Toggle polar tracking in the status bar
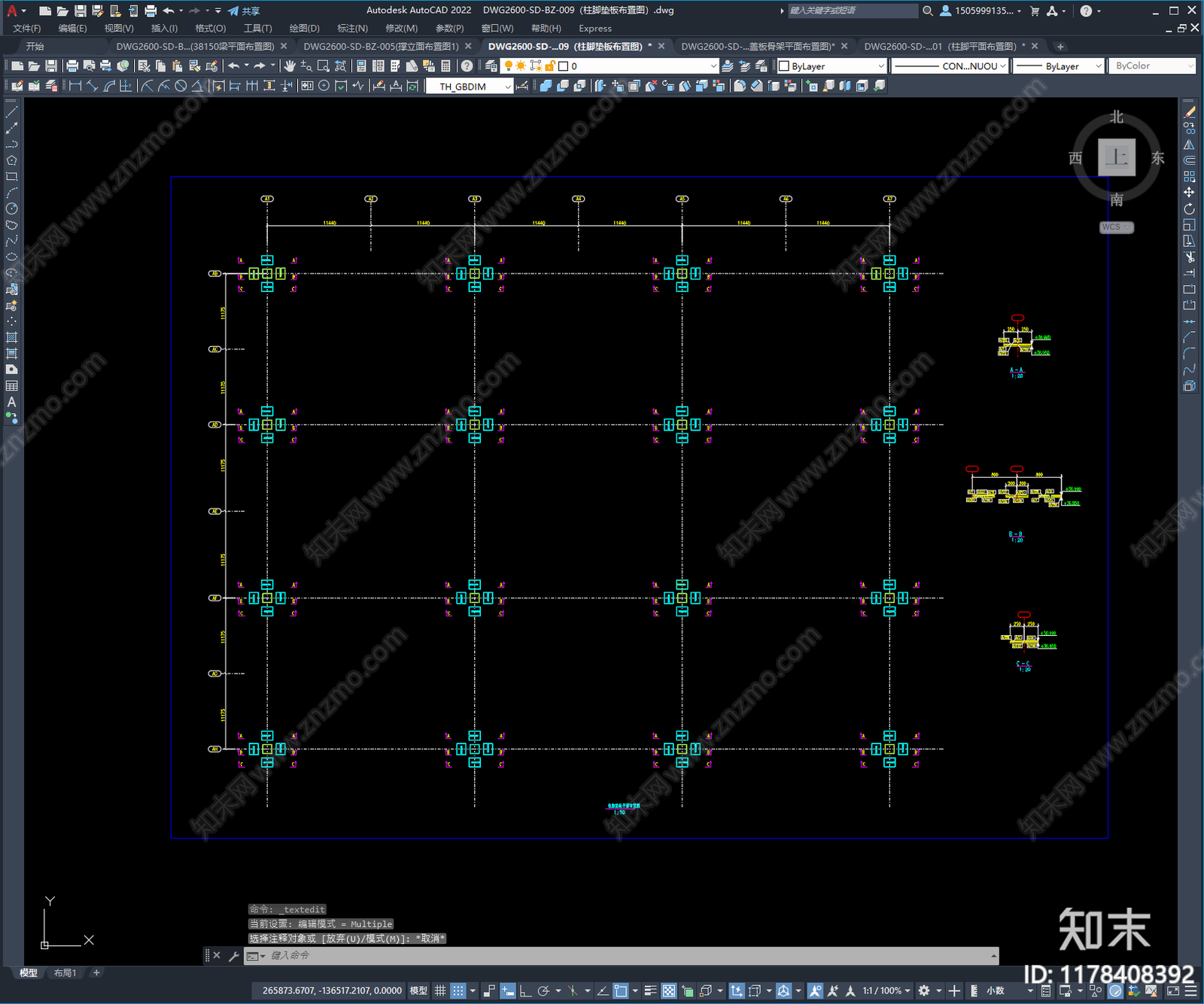This screenshot has width=1204, height=1004. click(x=543, y=990)
